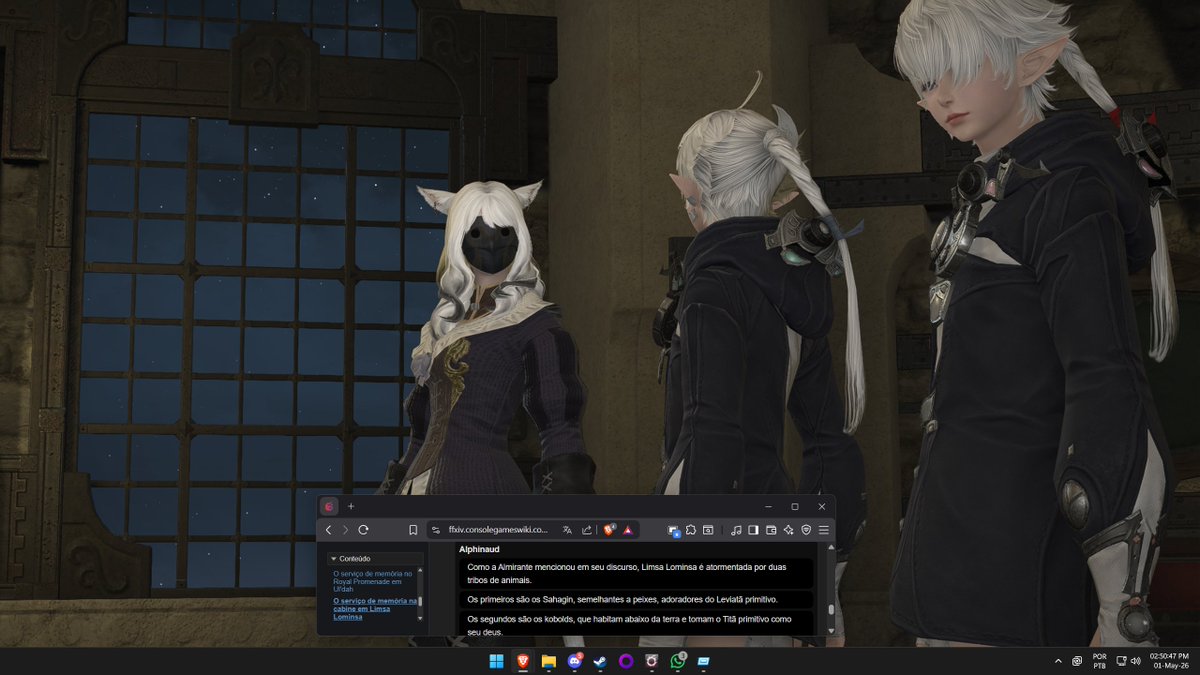Open Discord from the taskbar
Image resolution: width=1200 pixels, height=675 pixels.
tap(574, 661)
